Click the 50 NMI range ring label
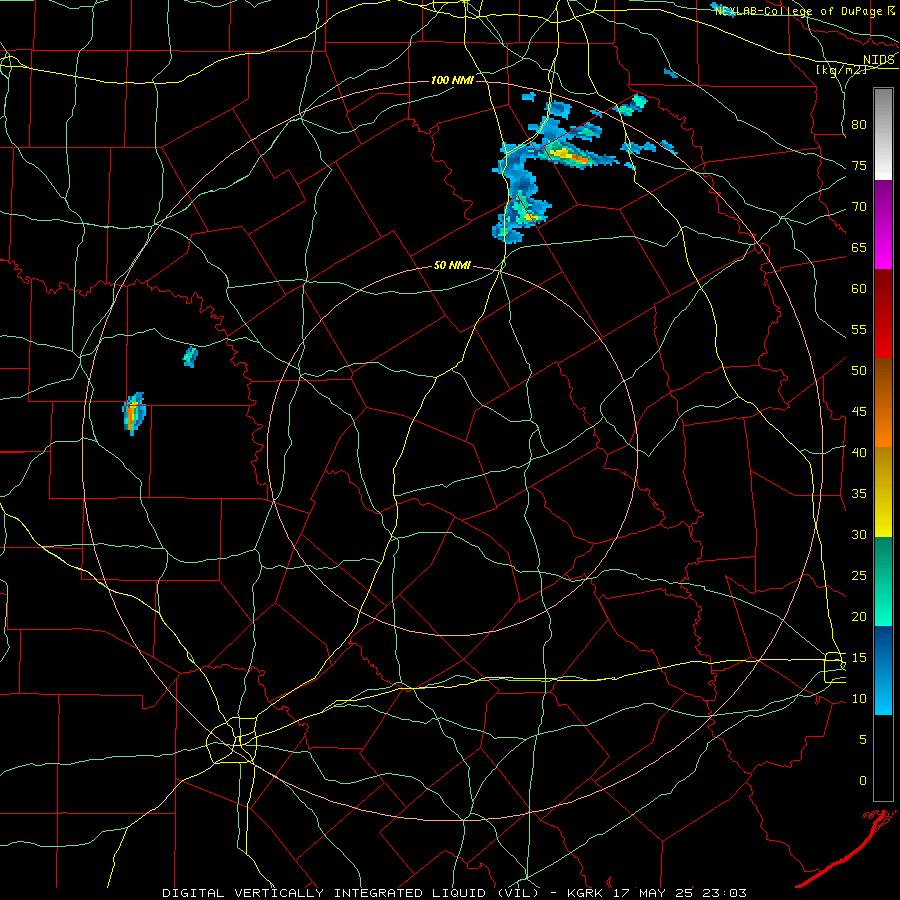900x900 pixels. coord(452,265)
